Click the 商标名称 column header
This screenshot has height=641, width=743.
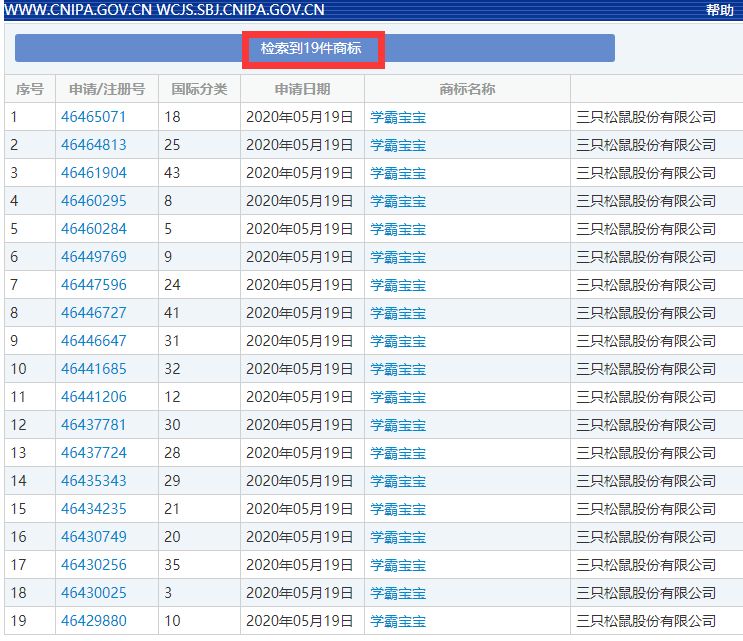pyautogui.click(x=467, y=89)
